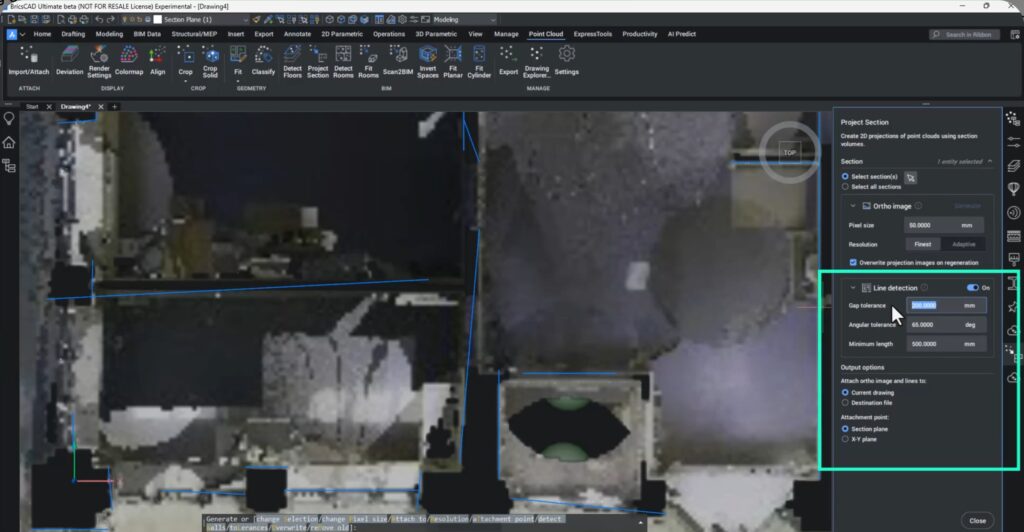
Task: Open the Annotate ribbon tab
Action: click(297, 34)
